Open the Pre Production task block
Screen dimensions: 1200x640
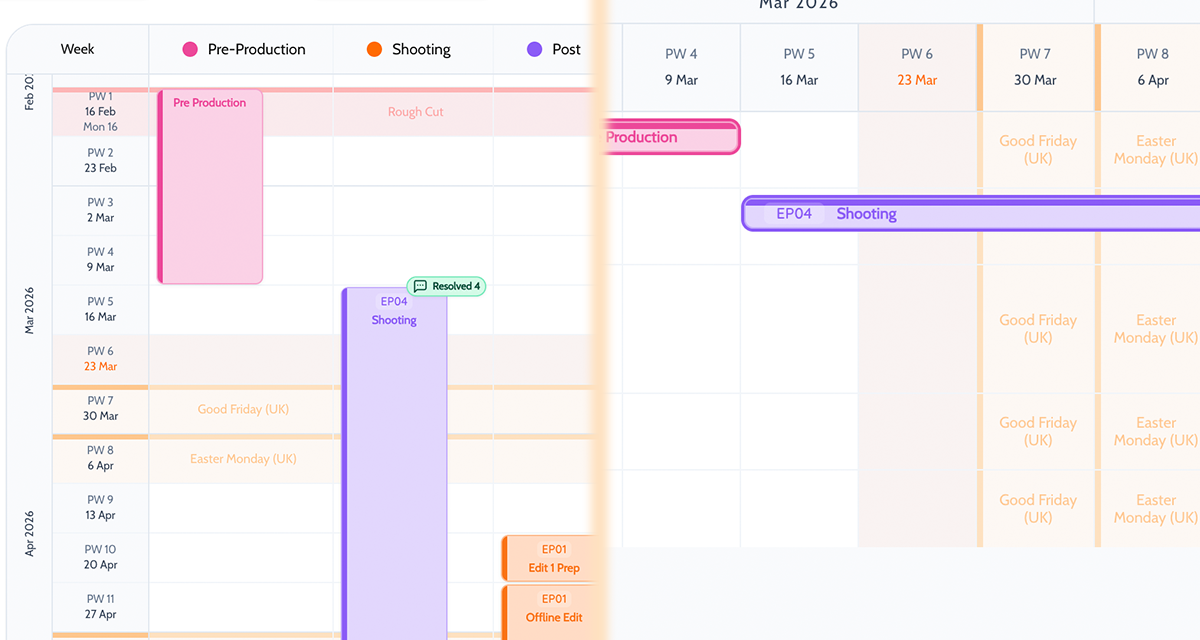pyautogui.click(x=210, y=186)
